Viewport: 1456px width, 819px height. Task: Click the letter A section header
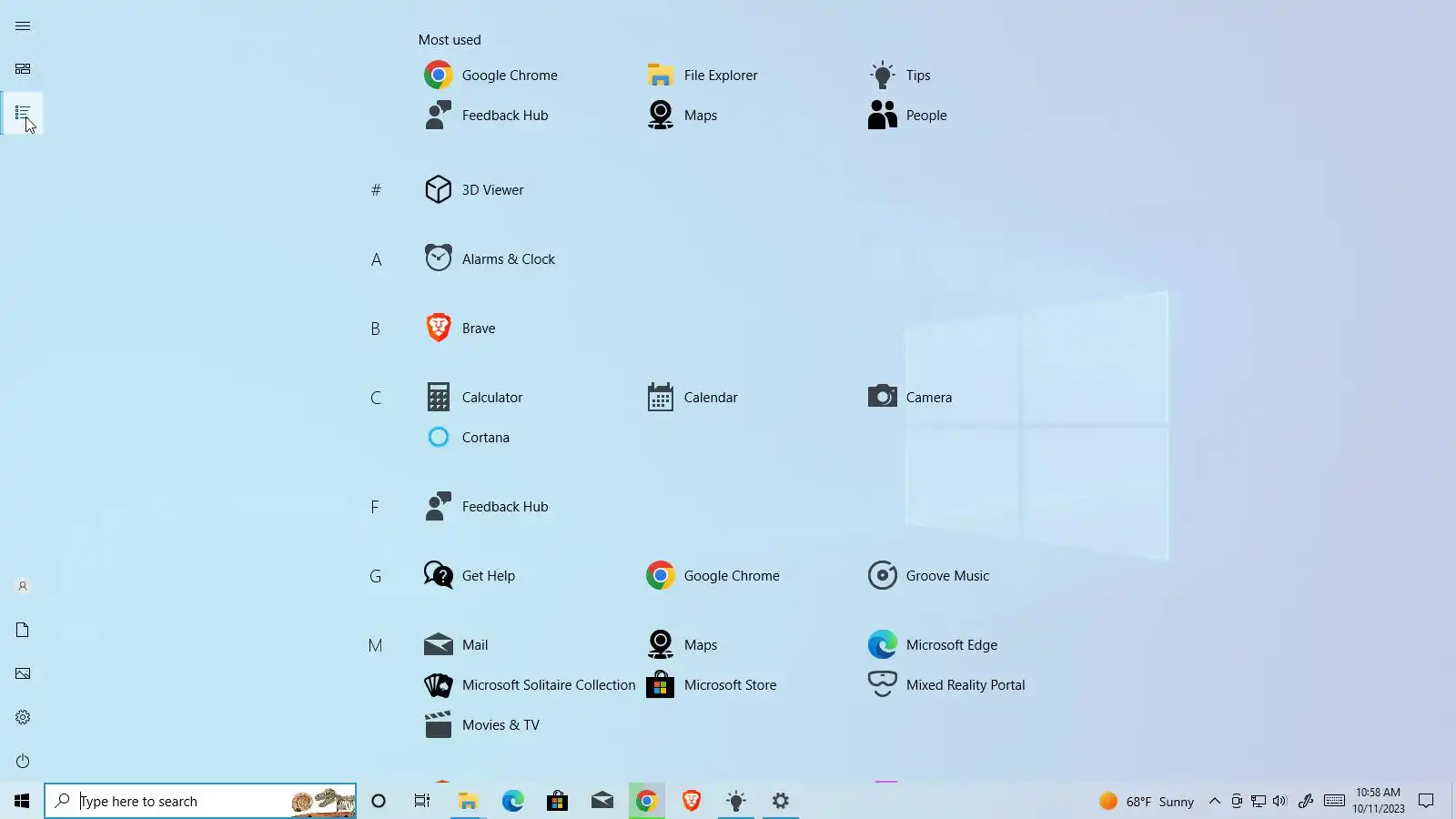[376, 259]
